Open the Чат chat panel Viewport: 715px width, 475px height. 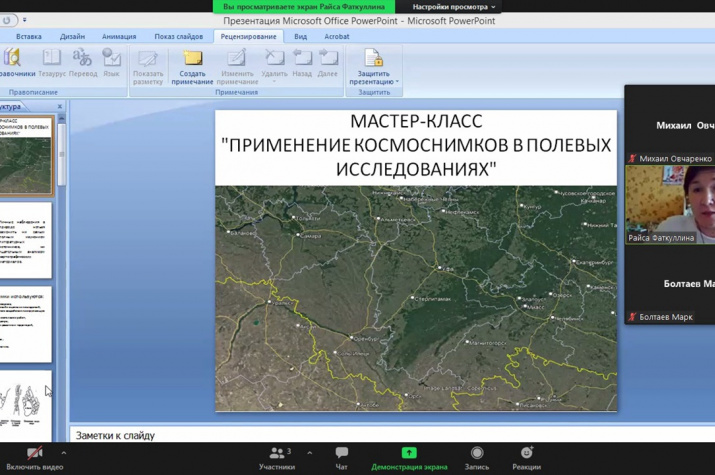[342, 459]
